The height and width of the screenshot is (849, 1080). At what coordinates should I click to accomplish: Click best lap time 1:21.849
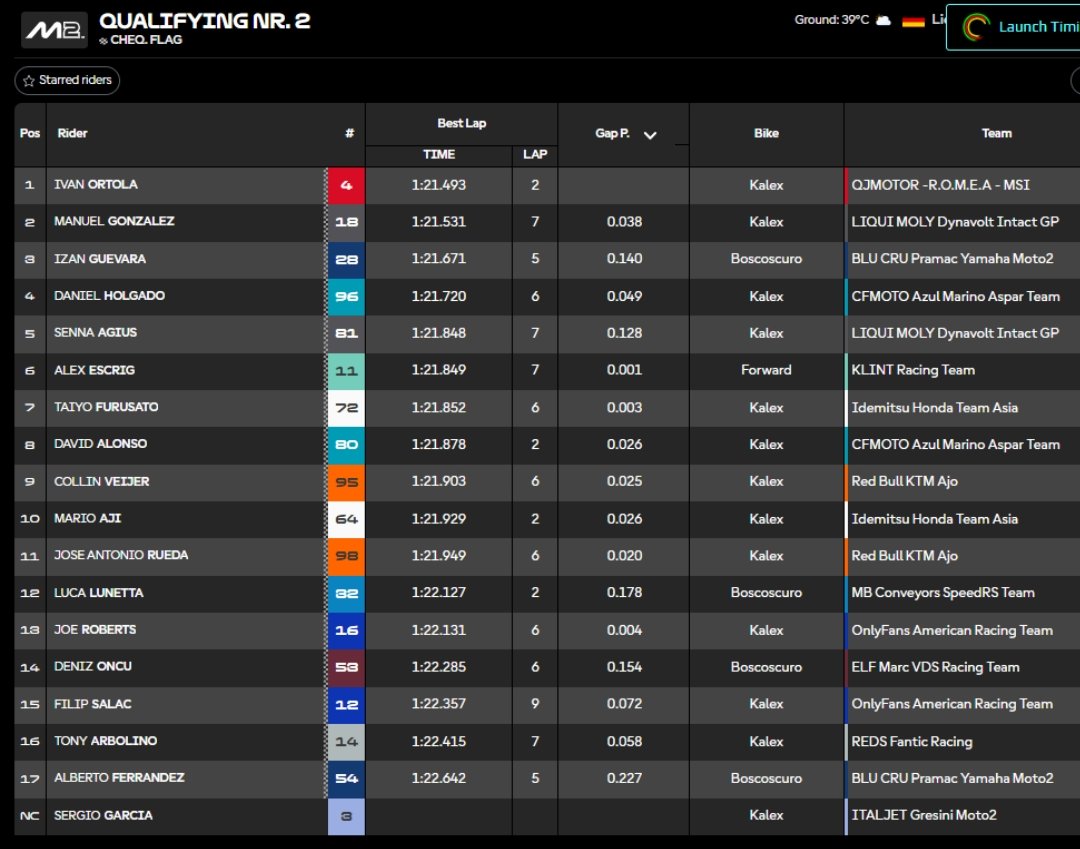[x=439, y=370]
